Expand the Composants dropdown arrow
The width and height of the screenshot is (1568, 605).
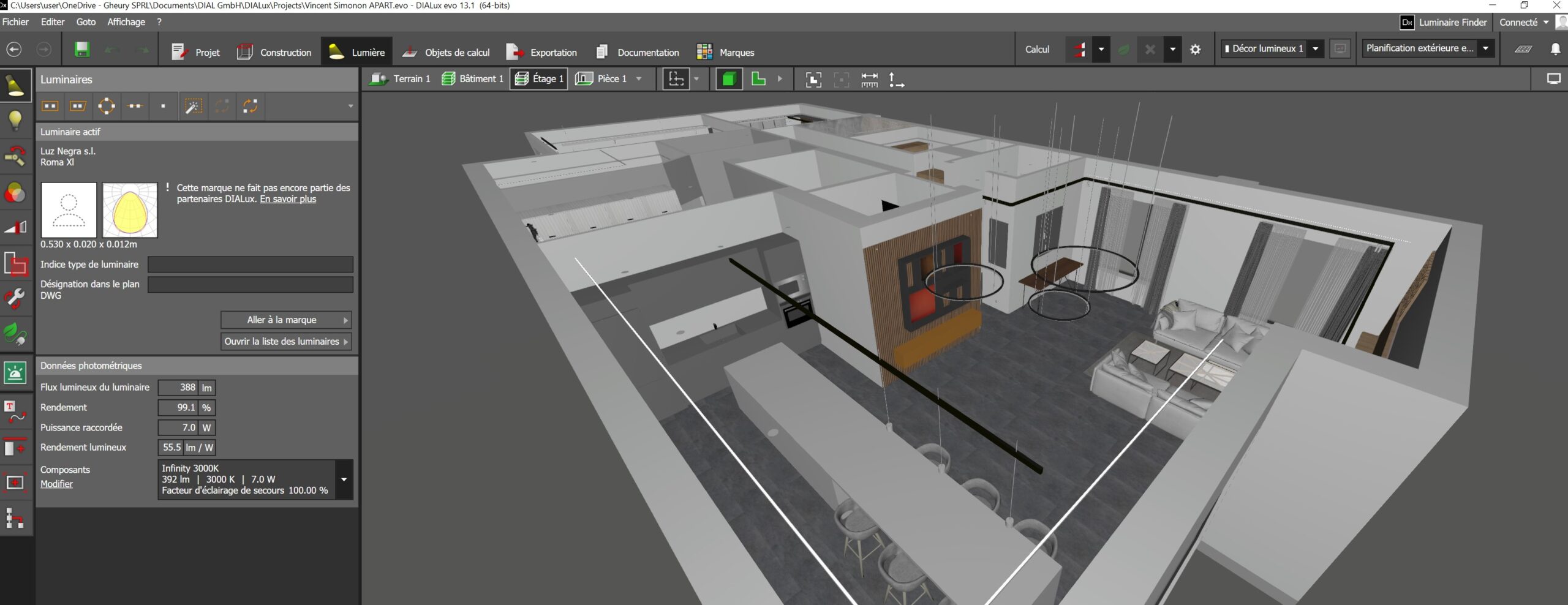tap(344, 479)
